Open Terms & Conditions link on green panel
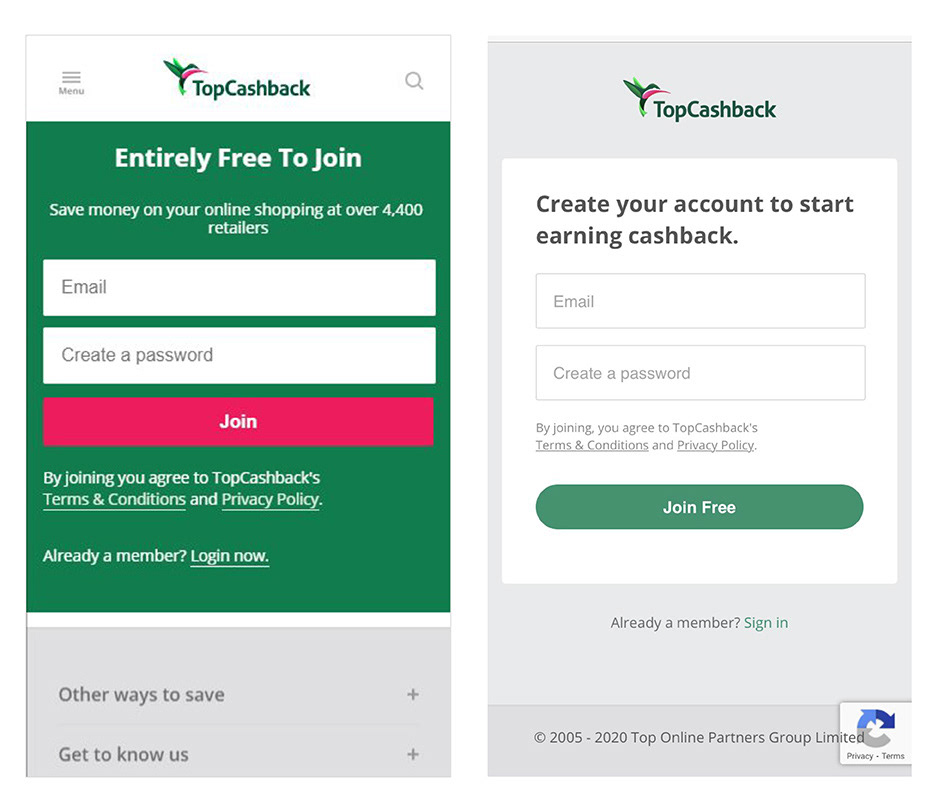Image resolution: width=933 pixels, height=801 pixels. tap(114, 499)
